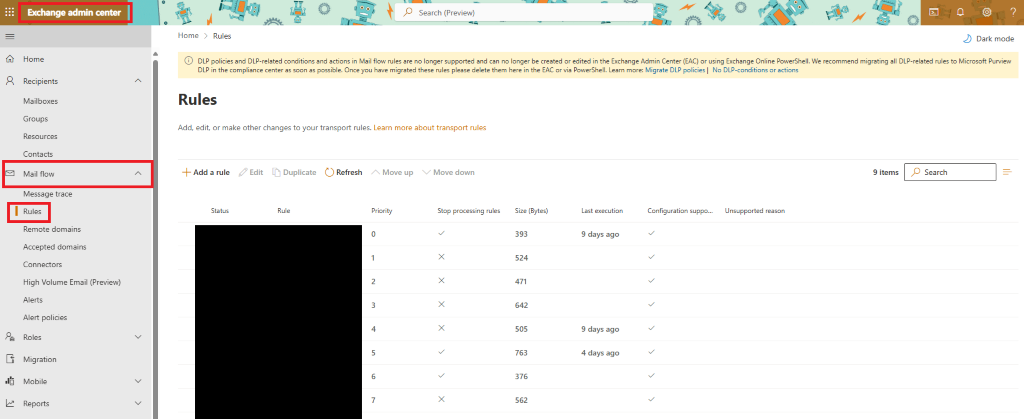Click the magnifier in rules search box
Image resolution: width=1024 pixels, height=419 pixels.
click(x=916, y=172)
